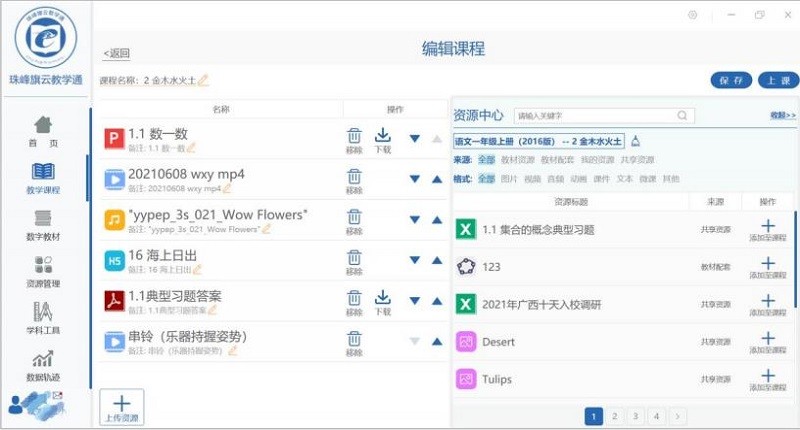
Task: Open 数字教材 icon in sidebar
Action: tap(43, 218)
